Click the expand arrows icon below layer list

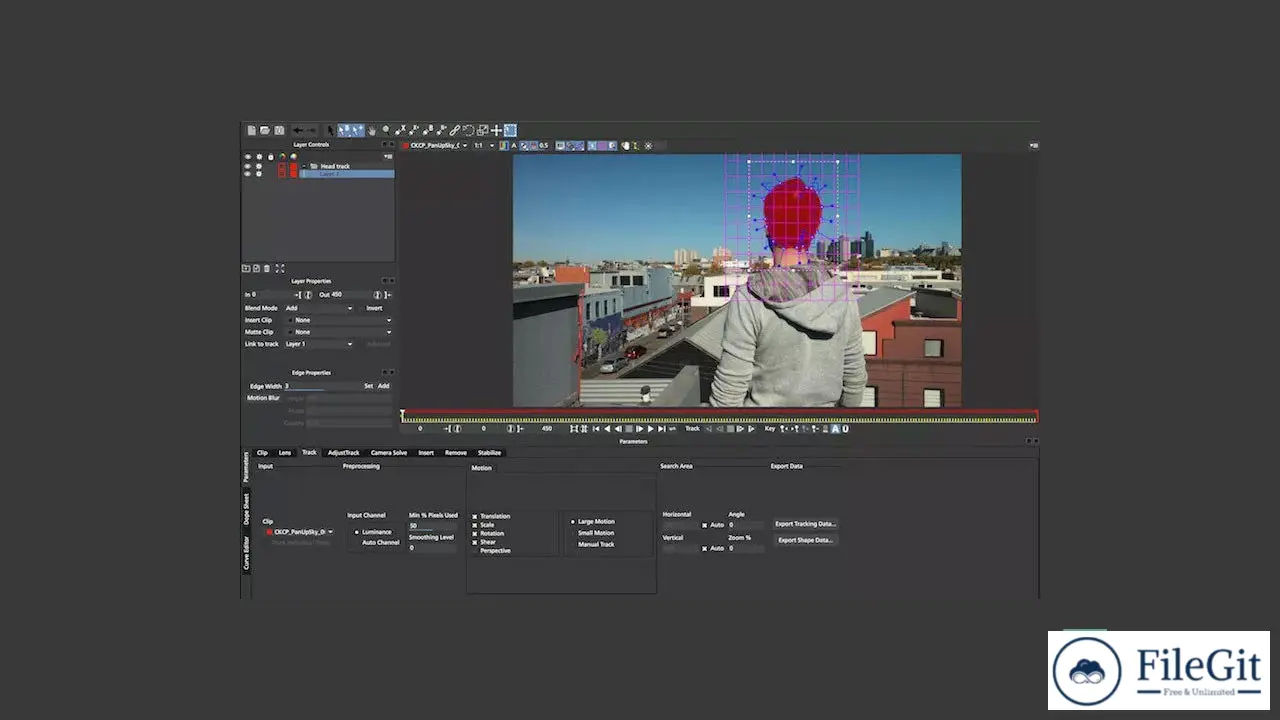tap(279, 268)
